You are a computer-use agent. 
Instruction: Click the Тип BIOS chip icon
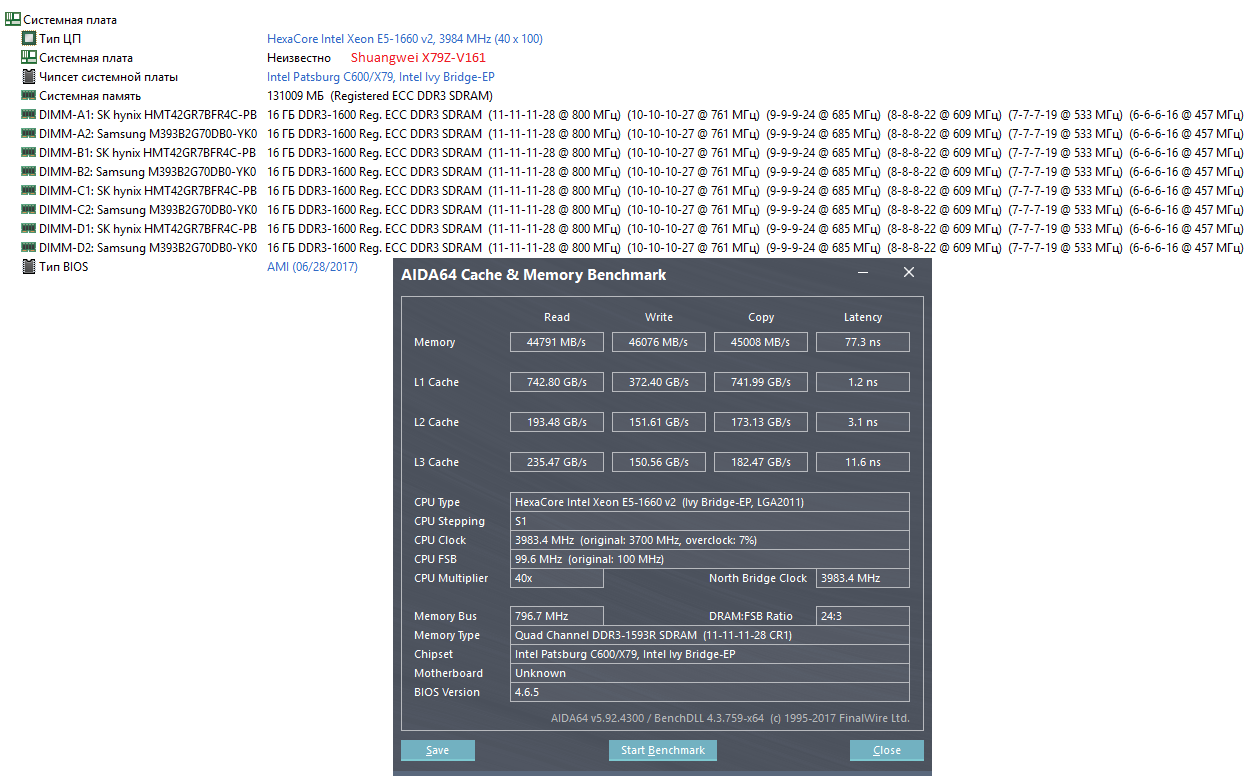point(29,267)
